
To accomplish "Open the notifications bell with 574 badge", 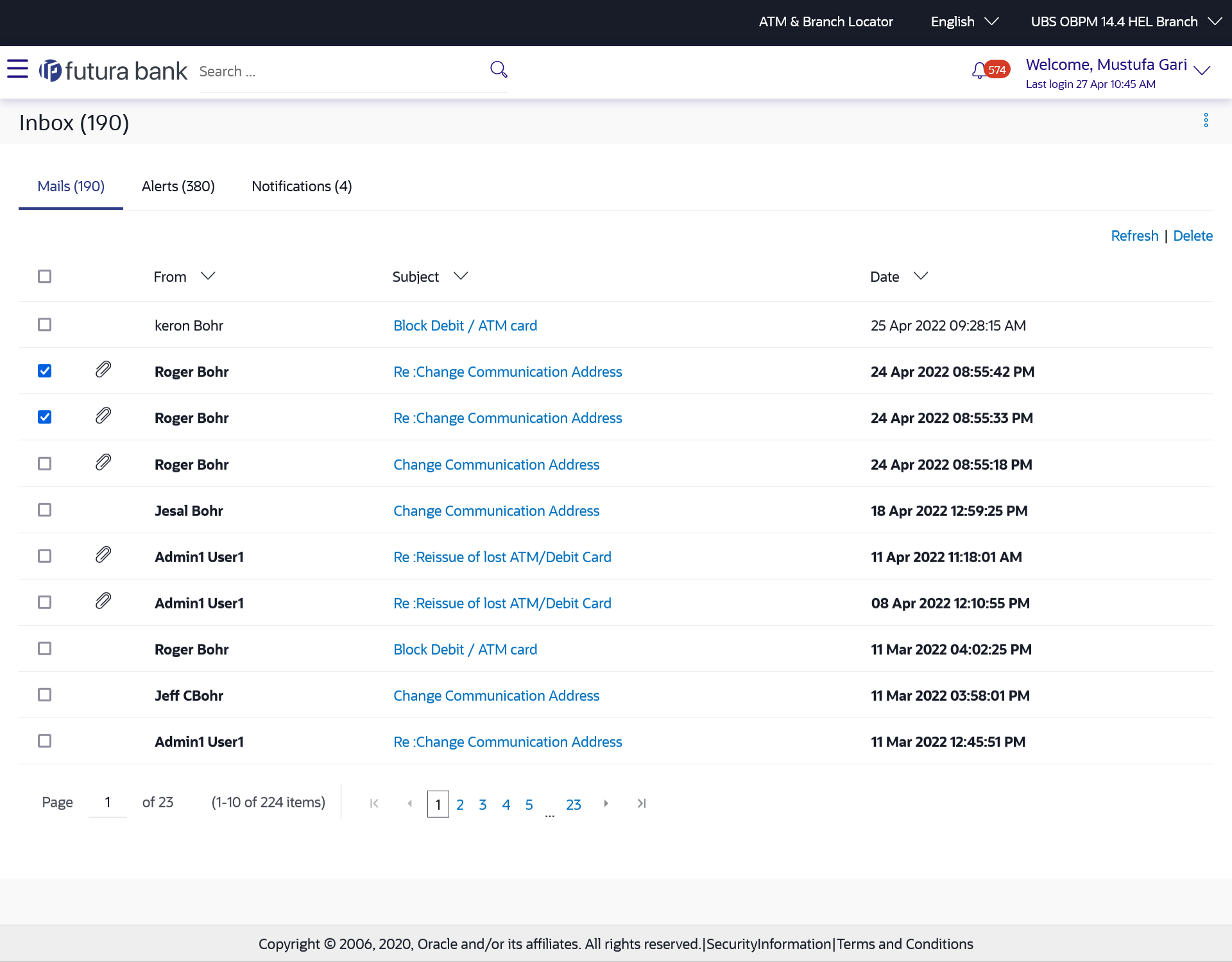I will pyautogui.click(x=980, y=70).
